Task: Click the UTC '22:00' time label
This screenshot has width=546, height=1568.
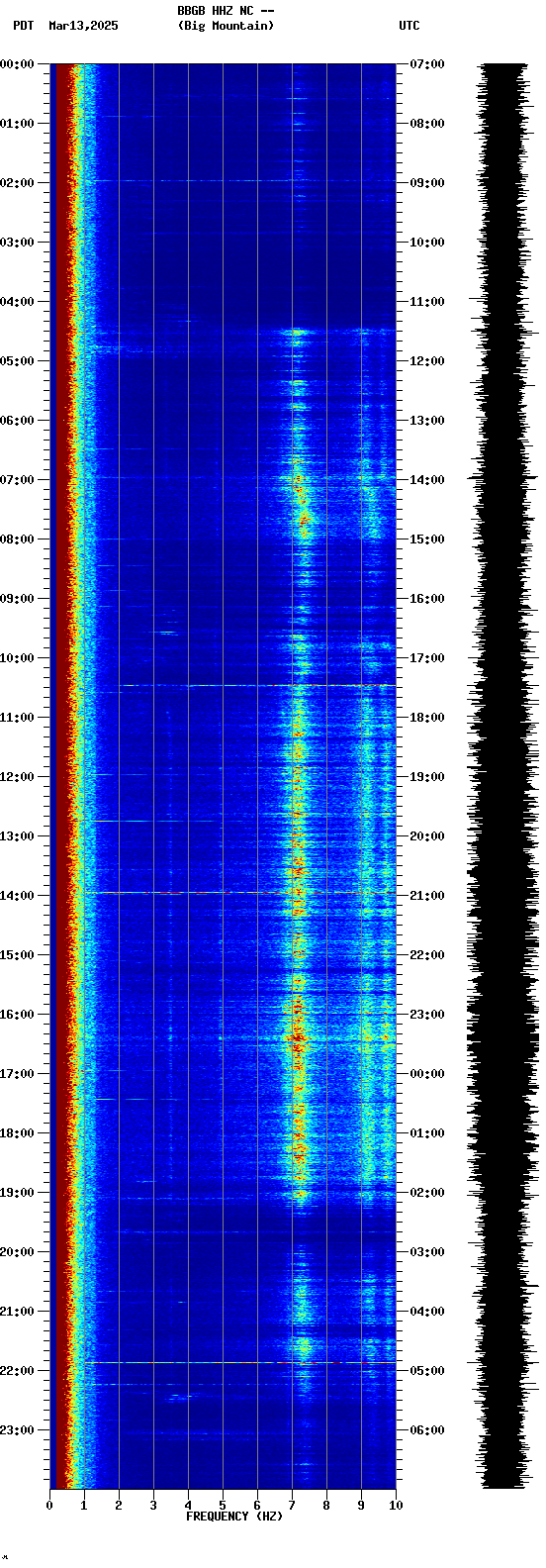Action: (x=427, y=955)
